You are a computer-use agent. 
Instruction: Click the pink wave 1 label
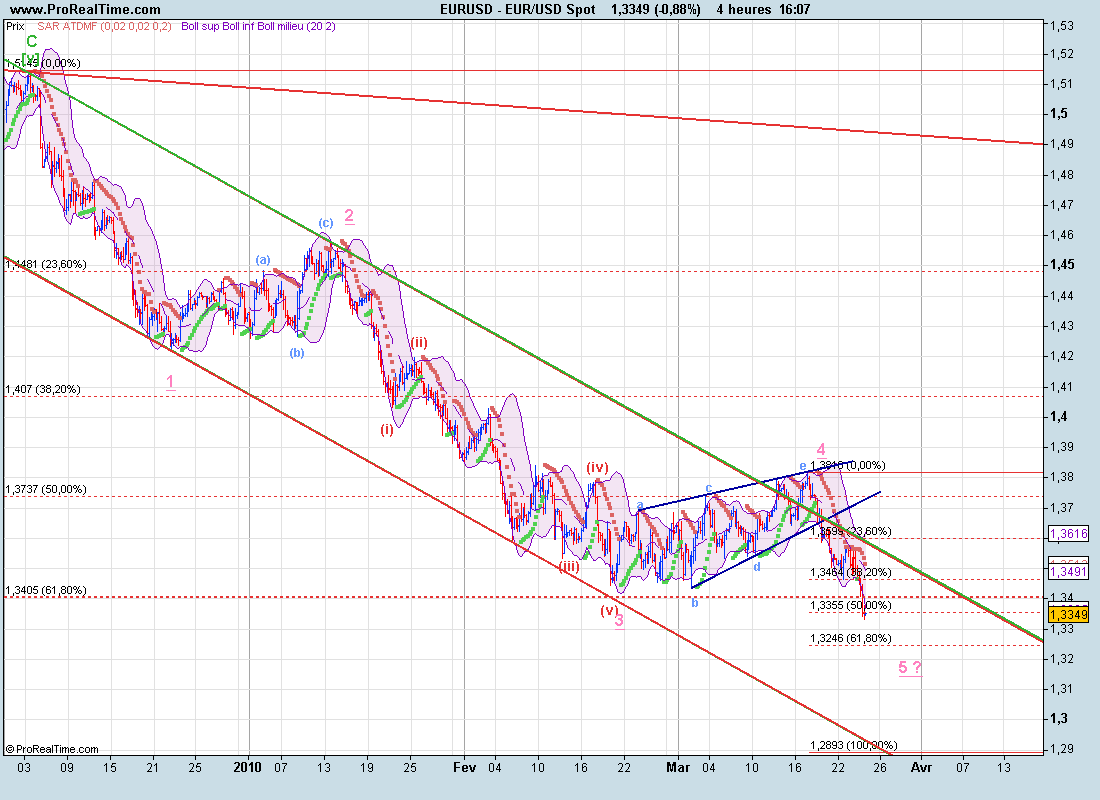pos(170,382)
